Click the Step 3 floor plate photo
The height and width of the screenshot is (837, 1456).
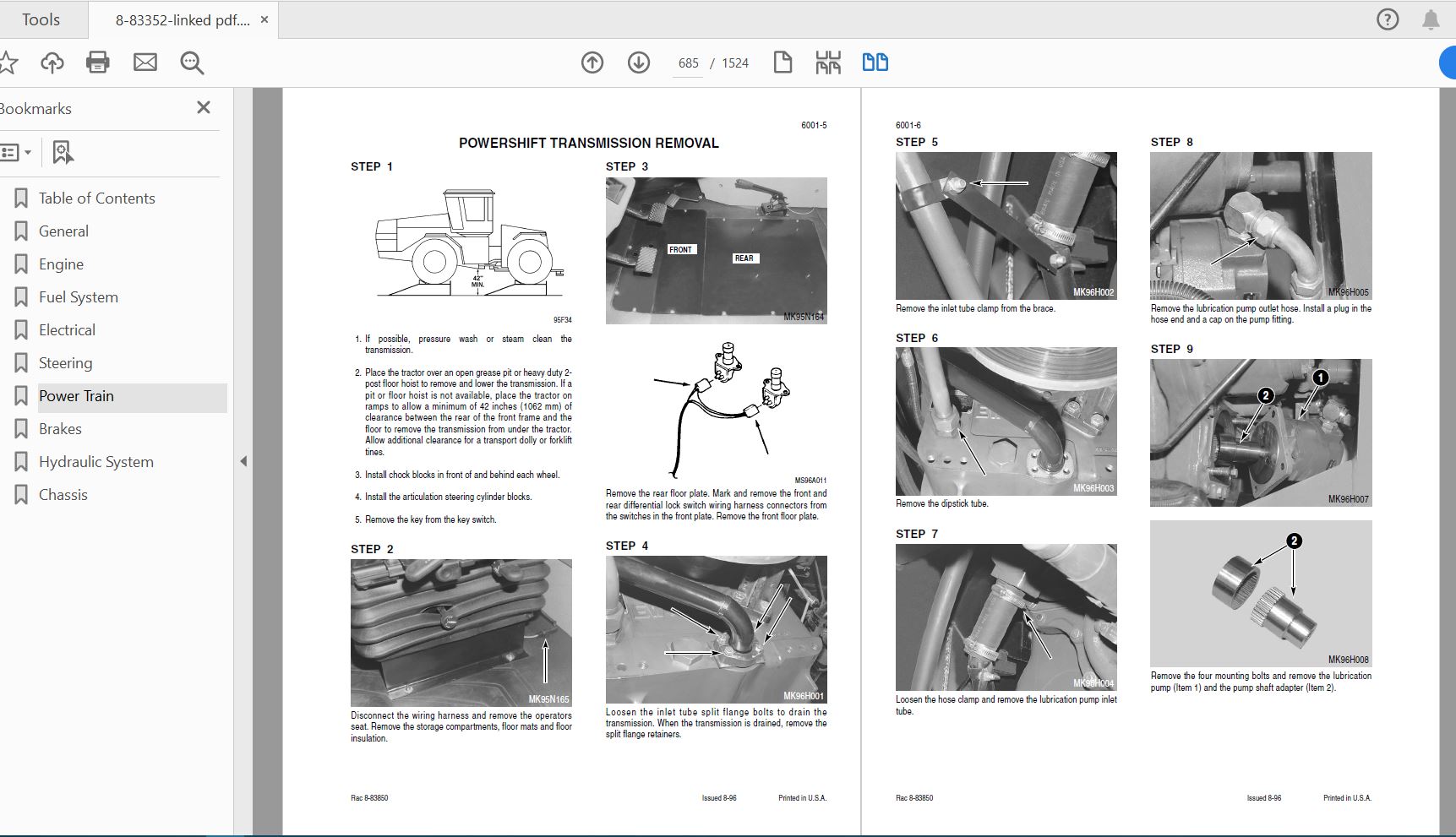[717, 251]
